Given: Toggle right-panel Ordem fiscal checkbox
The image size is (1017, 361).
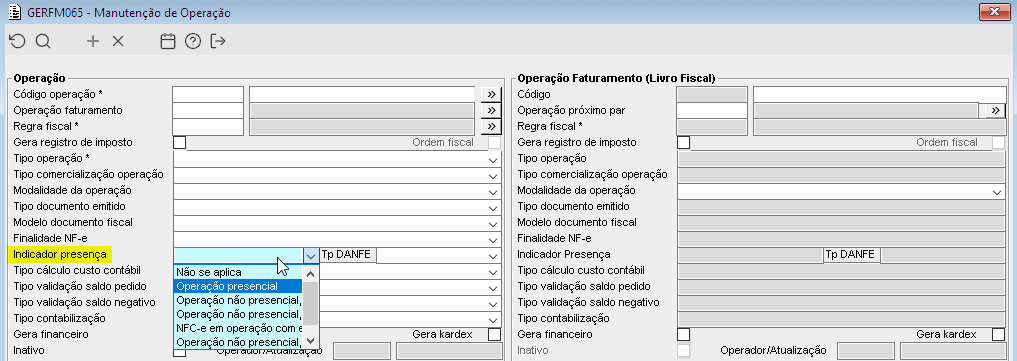Looking at the screenshot, I should (x=998, y=142).
